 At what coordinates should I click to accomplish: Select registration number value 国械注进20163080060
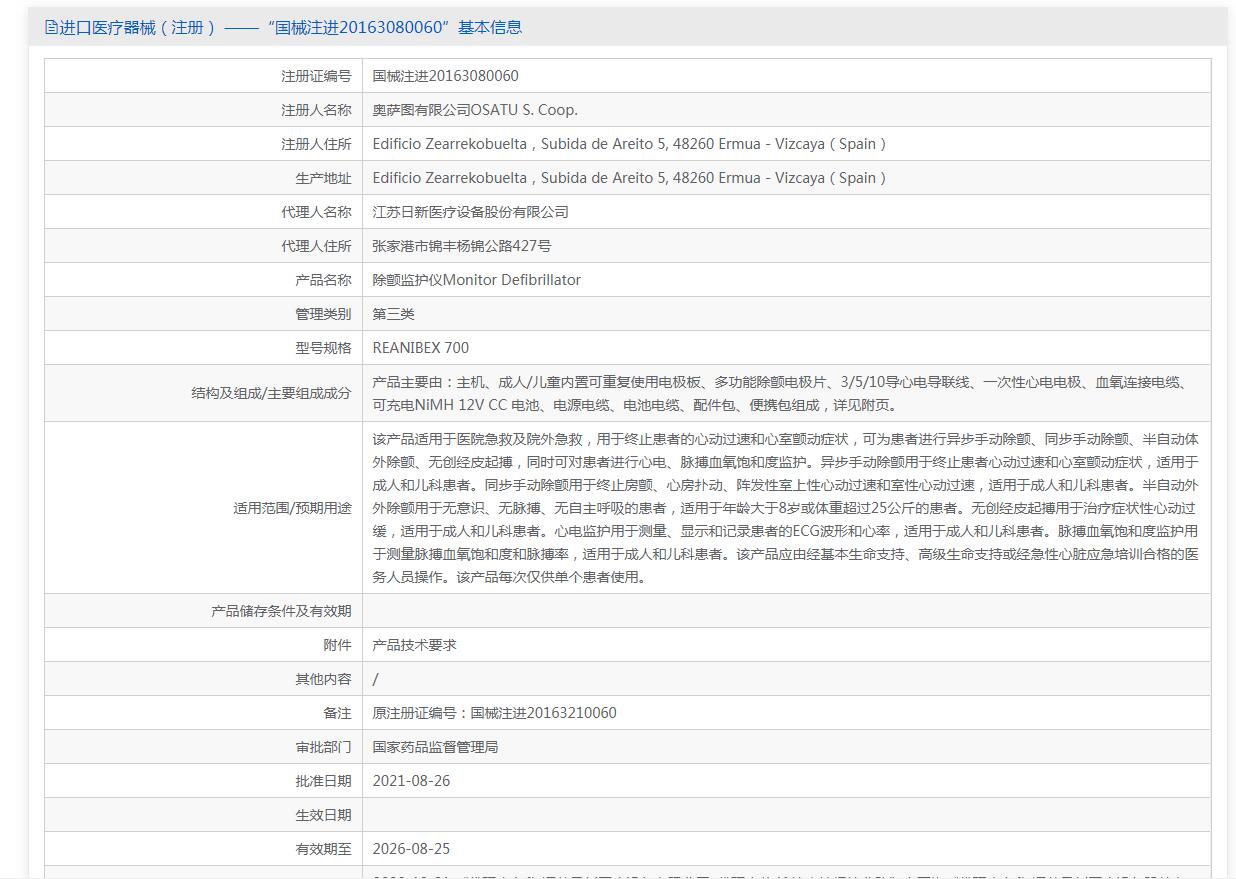(x=445, y=76)
